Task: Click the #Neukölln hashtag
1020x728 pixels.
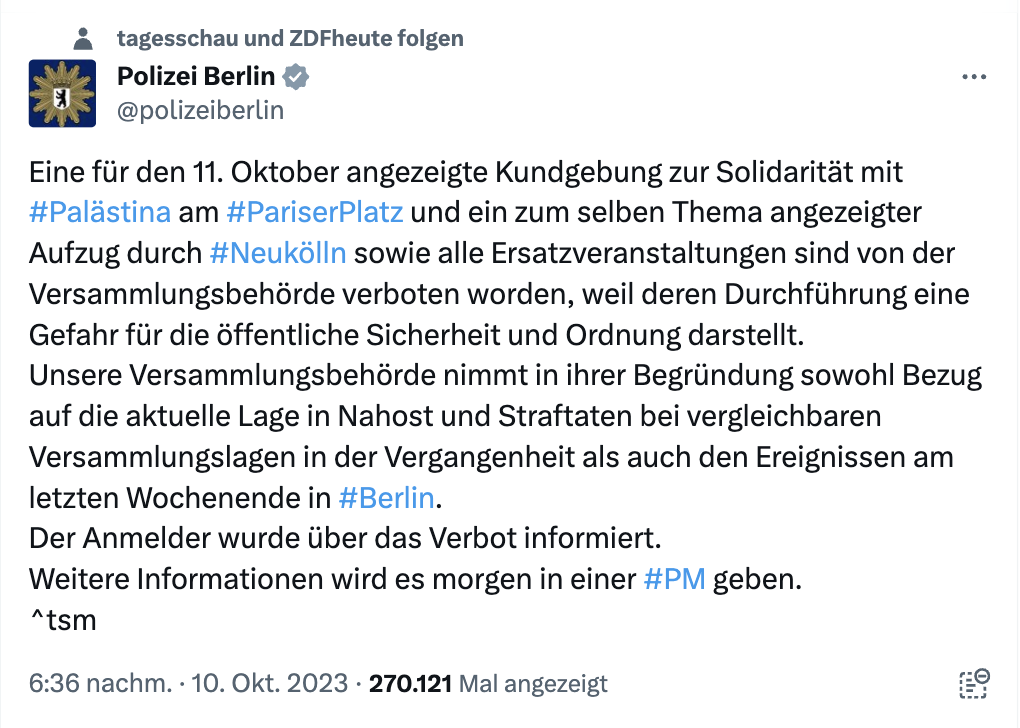Action: pyautogui.click(x=278, y=252)
